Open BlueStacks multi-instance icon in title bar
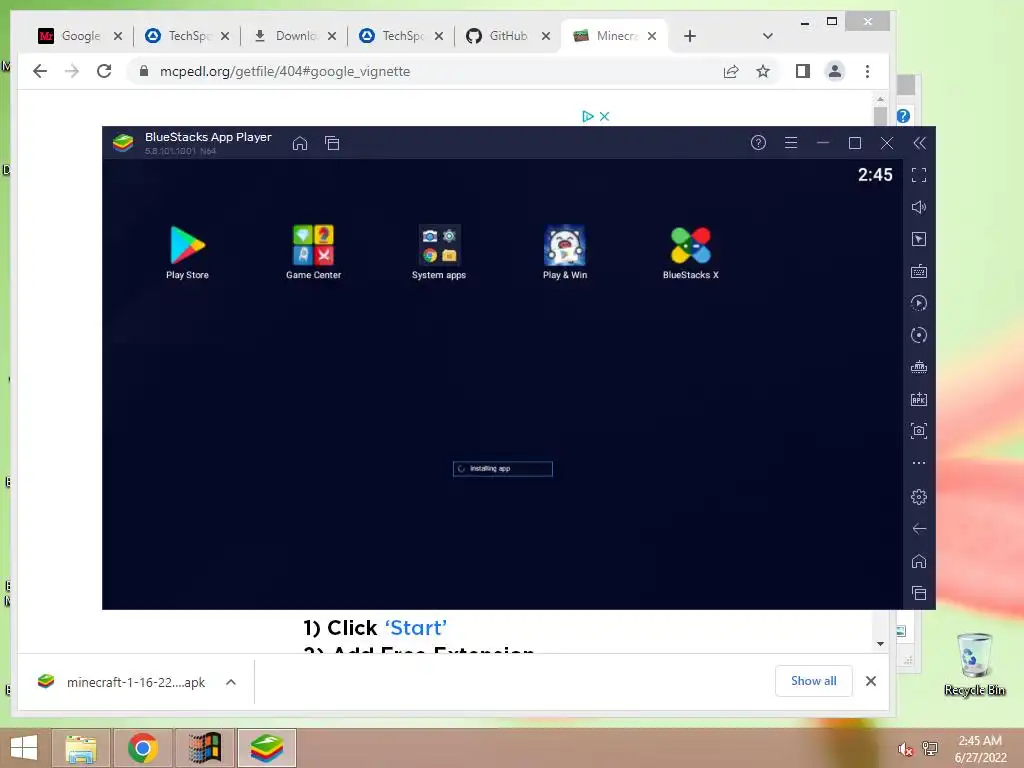Viewport: 1024px width, 768px height. [332, 143]
